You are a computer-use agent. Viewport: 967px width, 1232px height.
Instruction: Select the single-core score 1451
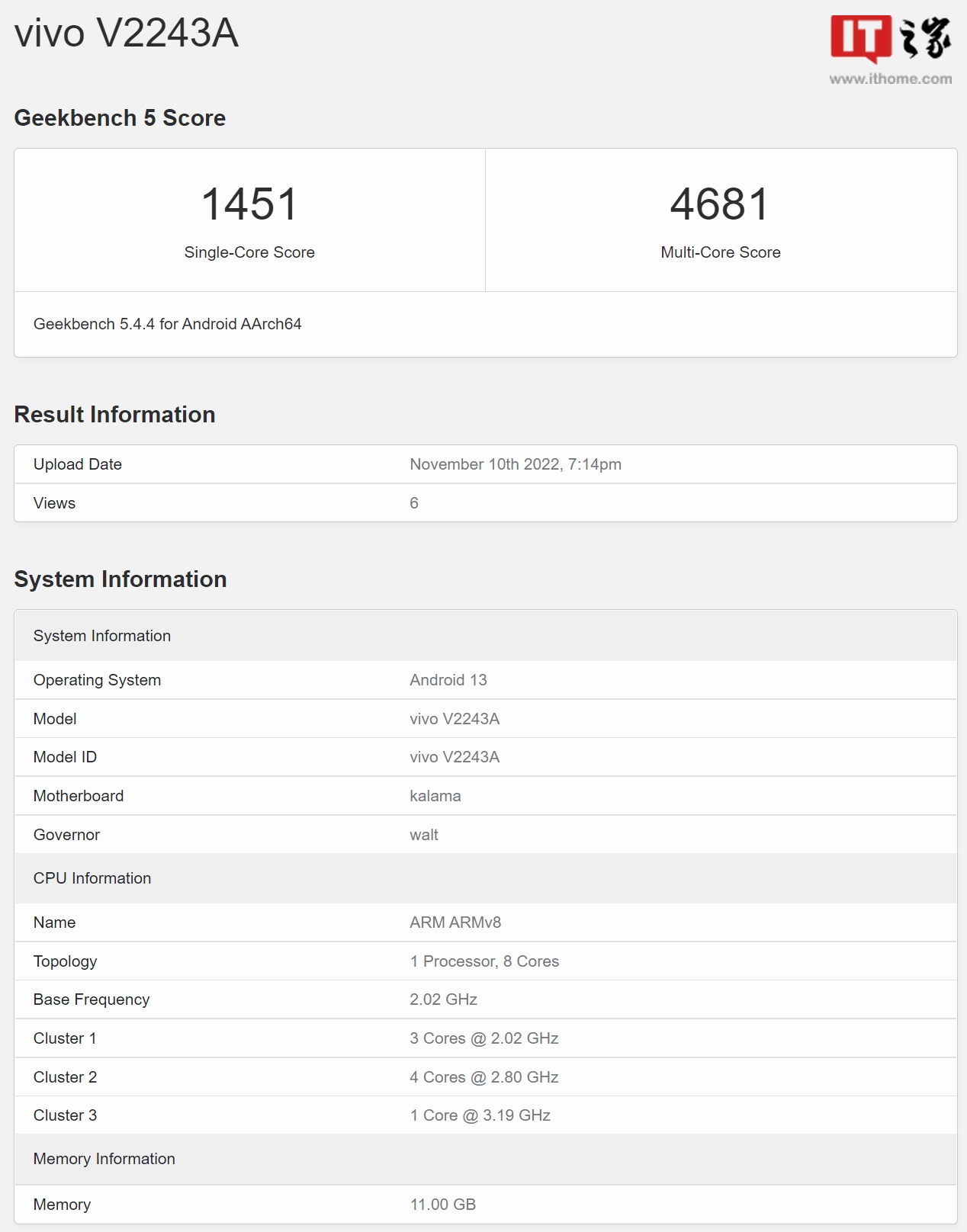pyautogui.click(x=249, y=204)
